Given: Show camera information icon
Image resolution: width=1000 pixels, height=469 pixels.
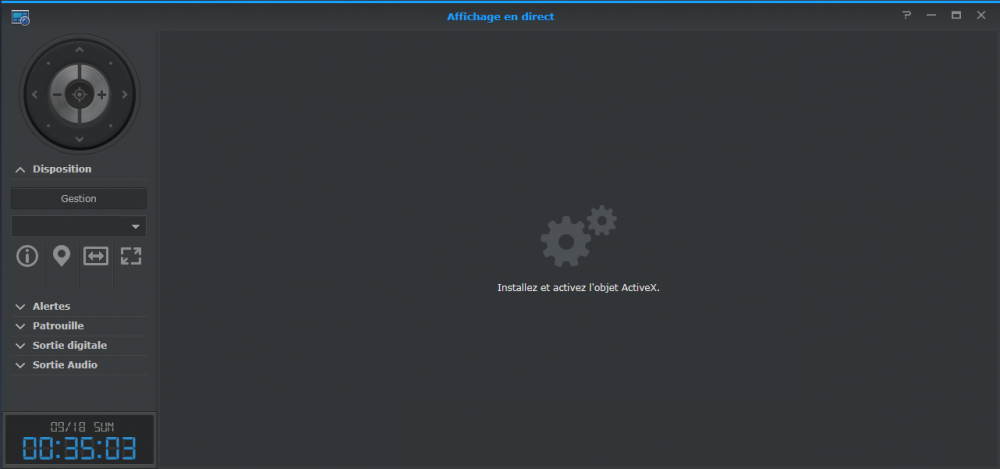Looking at the screenshot, I should (27, 256).
